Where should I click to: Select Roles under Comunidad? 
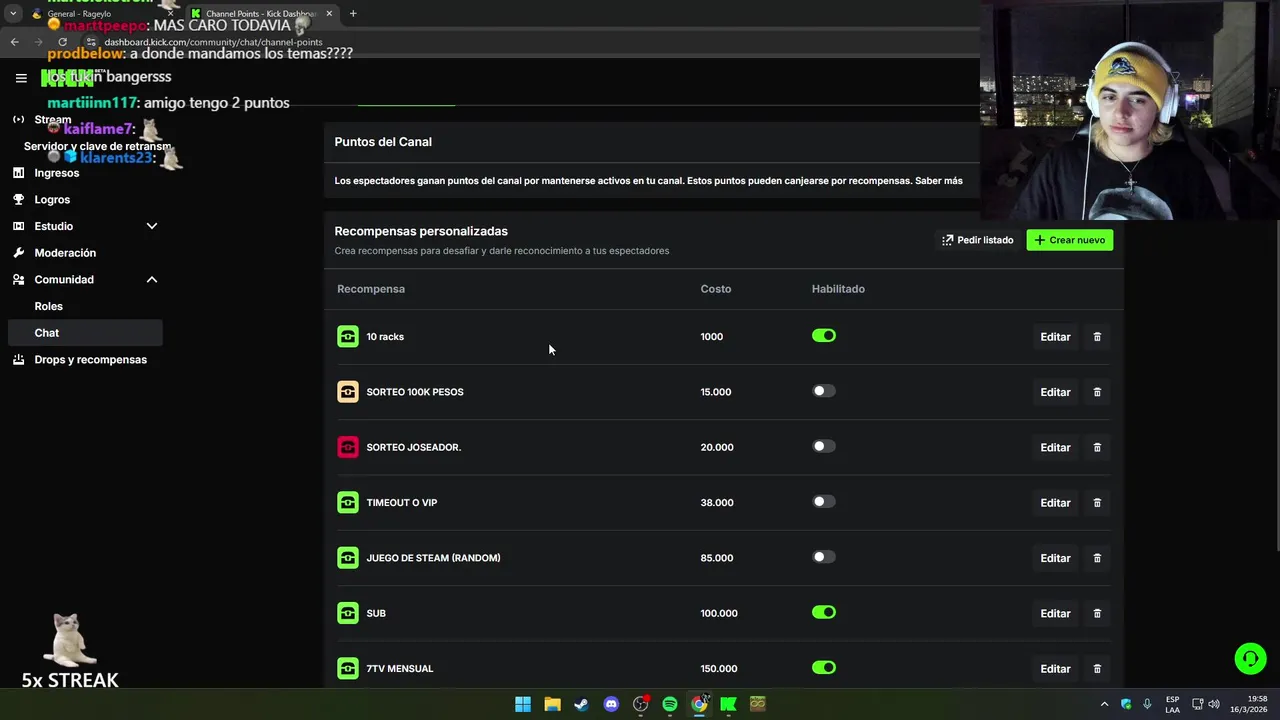pyautogui.click(x=48, y=306)
